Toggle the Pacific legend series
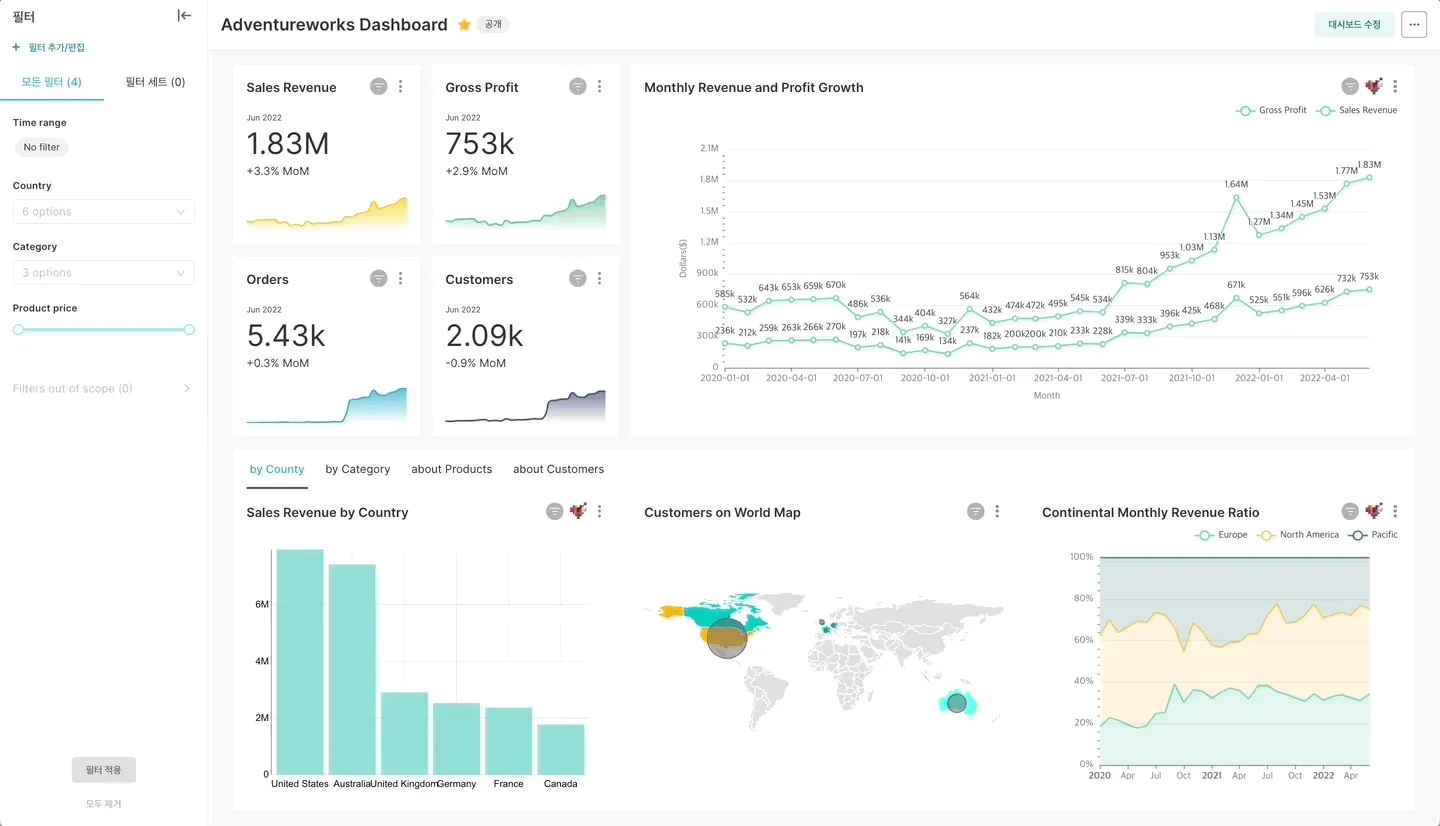This screenshot has height=826, width=1440. click(1373, 535)
